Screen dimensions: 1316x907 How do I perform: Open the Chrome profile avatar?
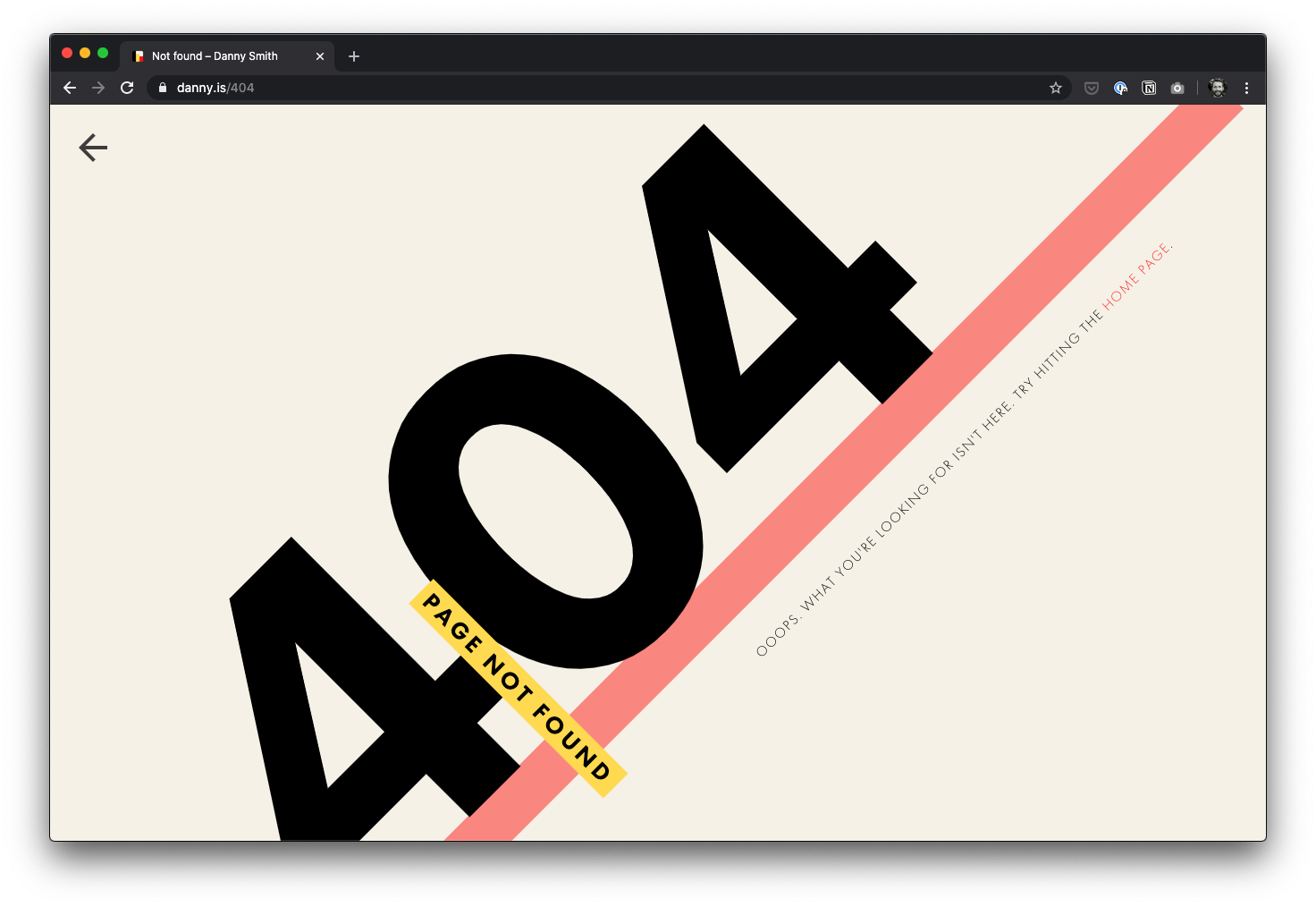pos(1217,88)
